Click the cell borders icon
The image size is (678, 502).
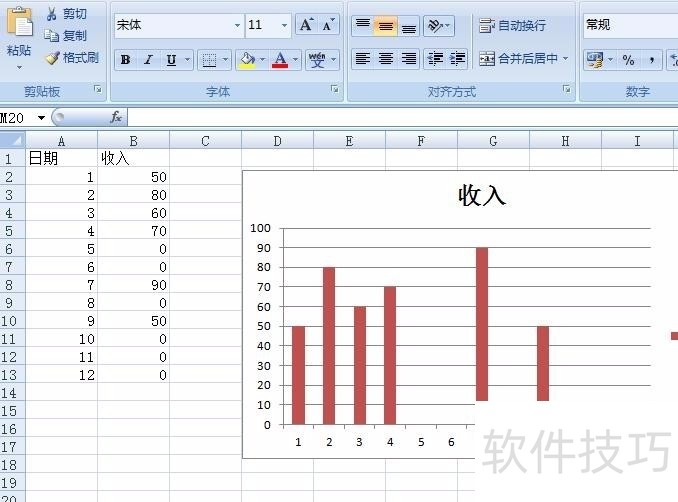(209, 60)
